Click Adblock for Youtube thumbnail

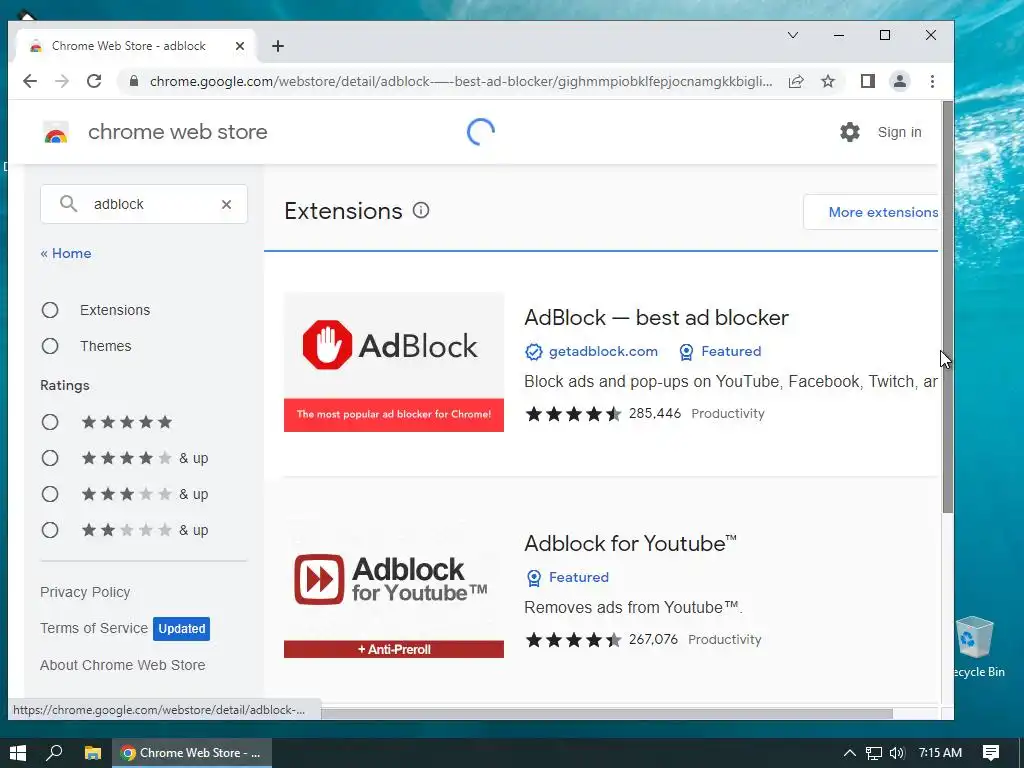click(394, 588)
